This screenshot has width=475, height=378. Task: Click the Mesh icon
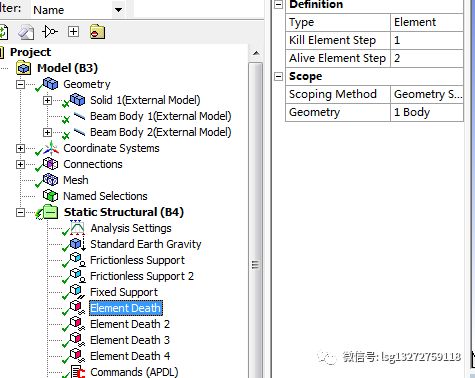point(50,180)
